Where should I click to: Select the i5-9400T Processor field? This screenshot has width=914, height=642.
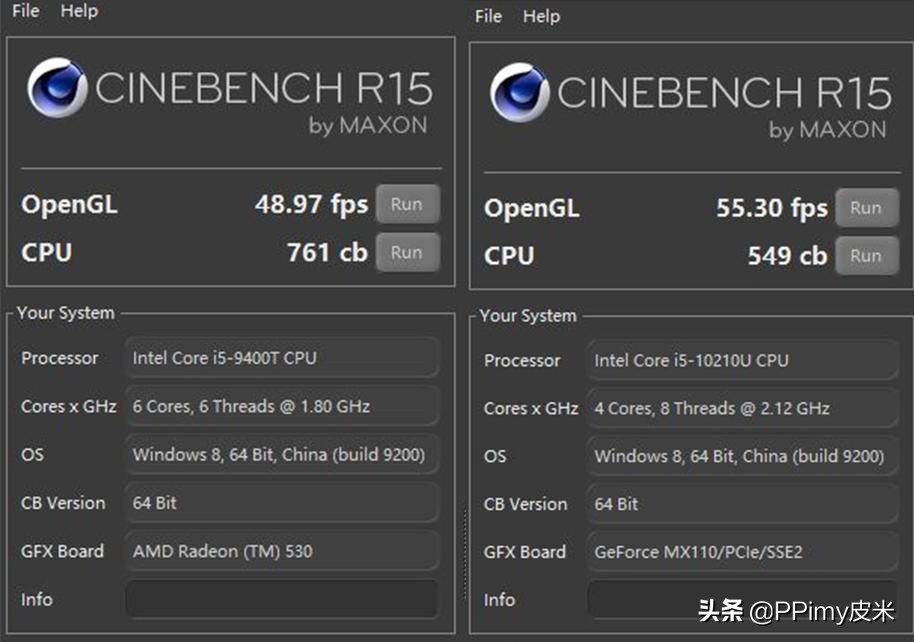pyautogui.click(x=281, y=358)
